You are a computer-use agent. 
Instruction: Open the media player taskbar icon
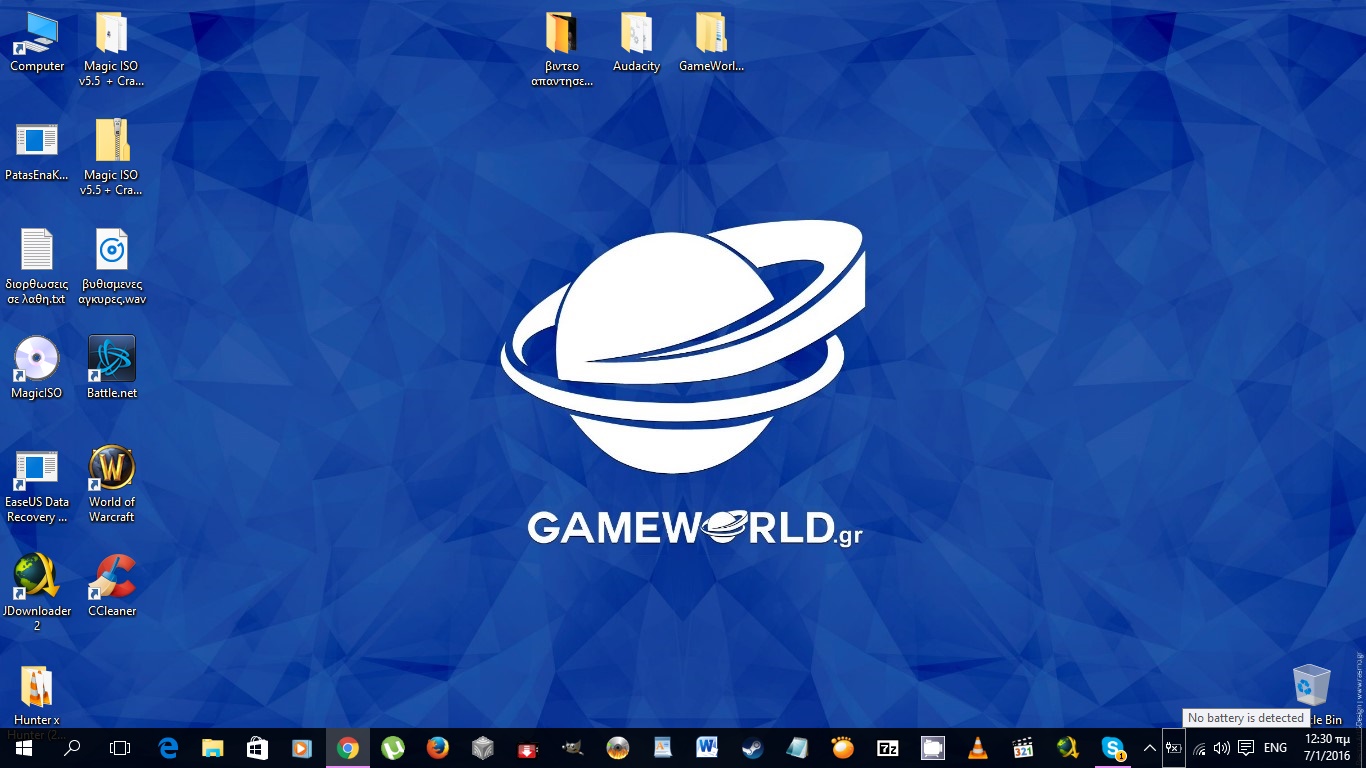coord(302,748)
